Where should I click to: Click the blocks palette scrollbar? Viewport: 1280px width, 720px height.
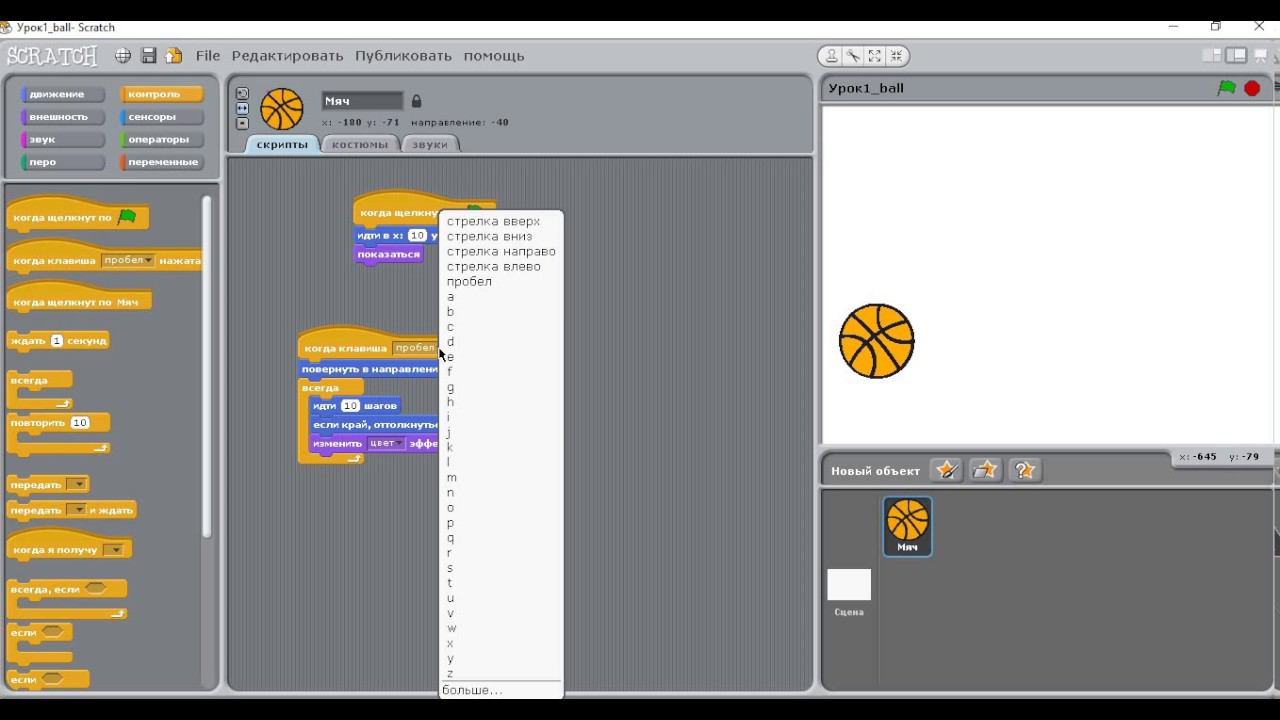[x=207, y=365]
